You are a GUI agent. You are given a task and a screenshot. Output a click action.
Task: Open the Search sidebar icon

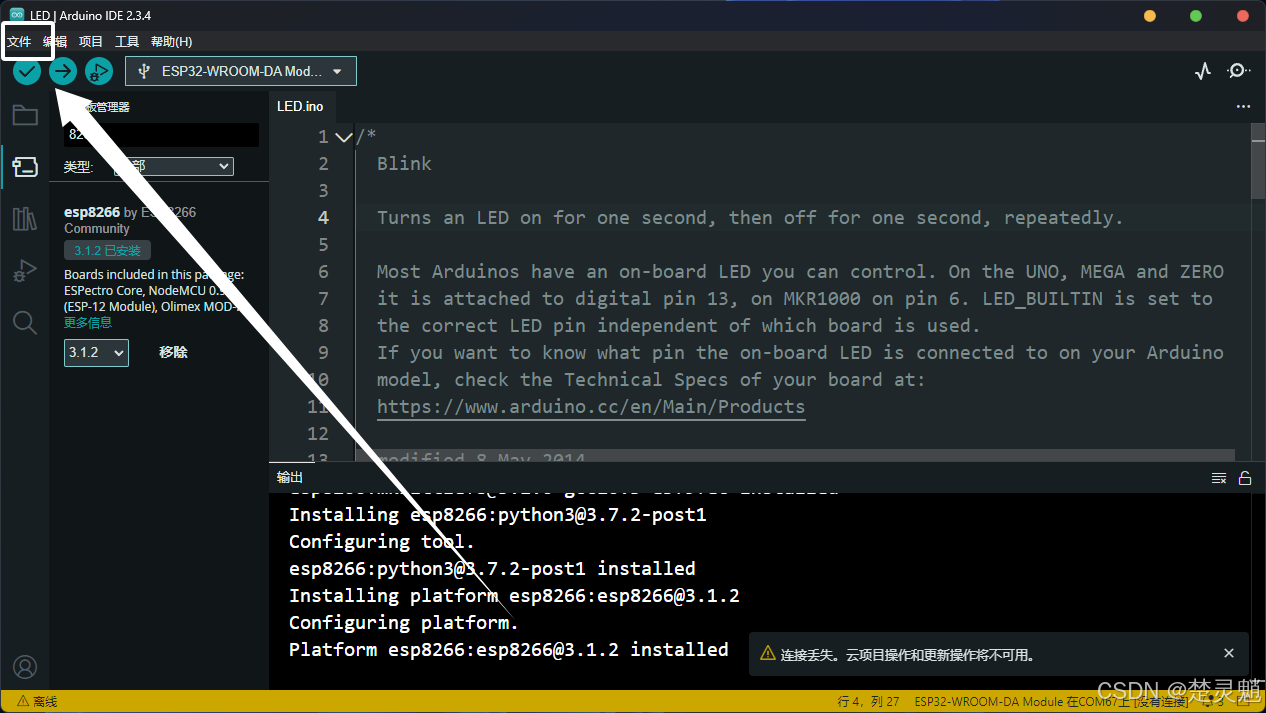[25, 322]
